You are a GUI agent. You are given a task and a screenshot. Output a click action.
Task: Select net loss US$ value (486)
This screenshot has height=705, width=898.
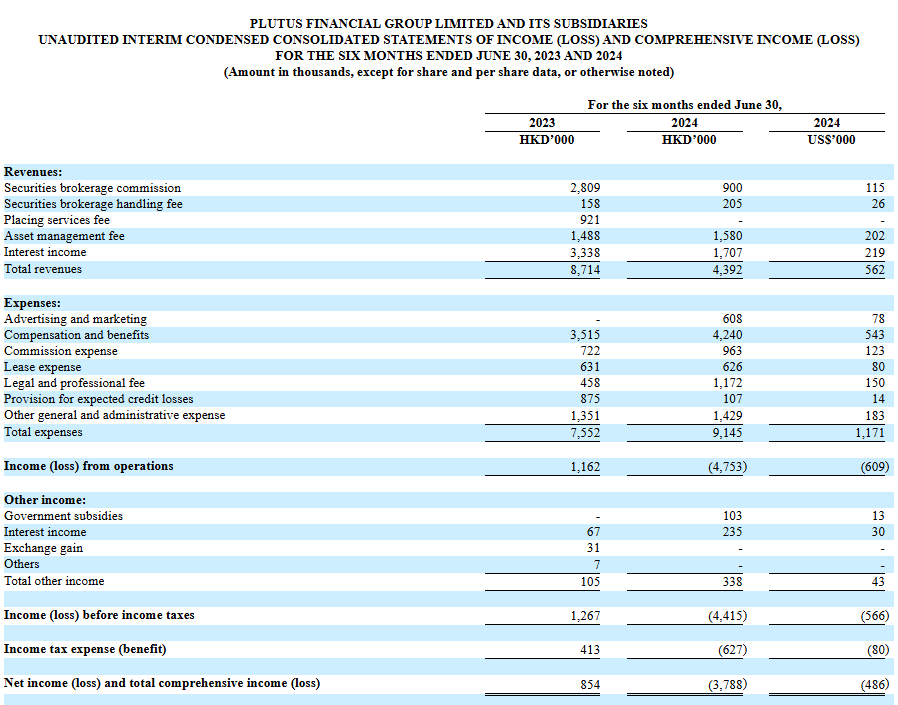tap(875, 684)
